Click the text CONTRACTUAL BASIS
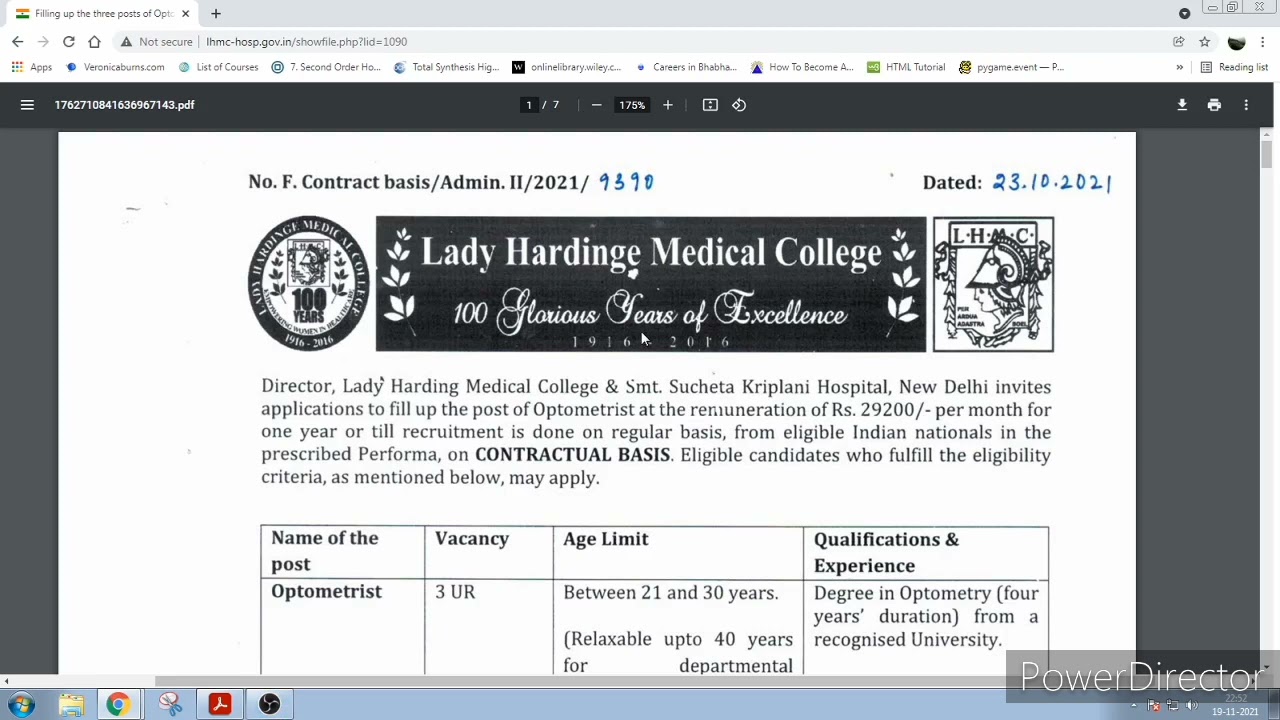 coord(572,455)
